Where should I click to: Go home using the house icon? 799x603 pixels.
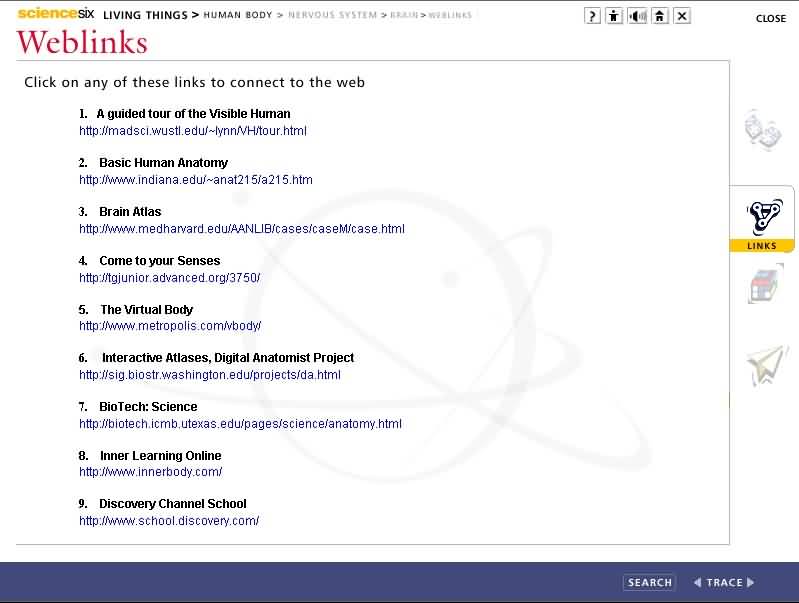660,16
